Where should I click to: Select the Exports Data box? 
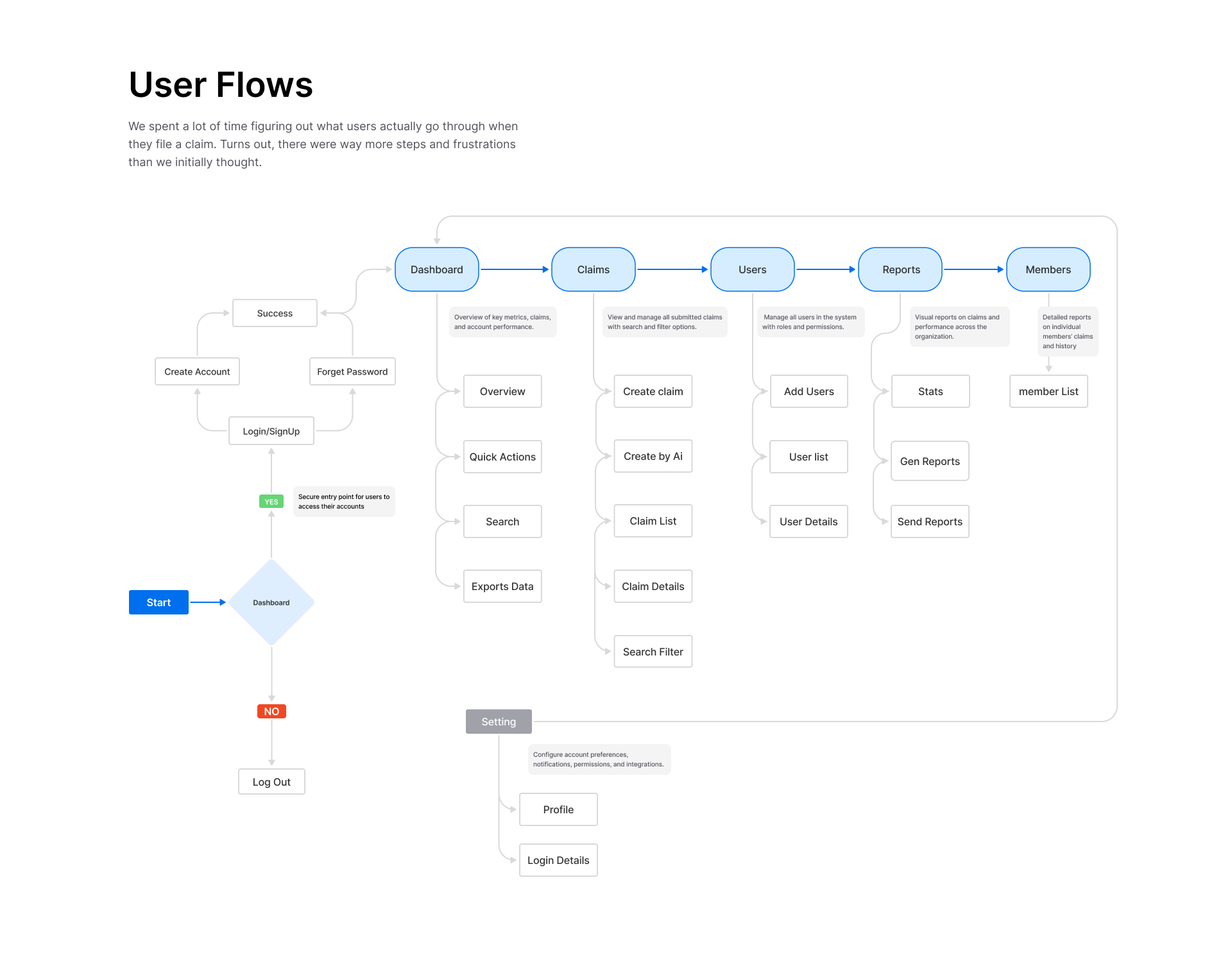pyautogui.click(x=502, y=586)
